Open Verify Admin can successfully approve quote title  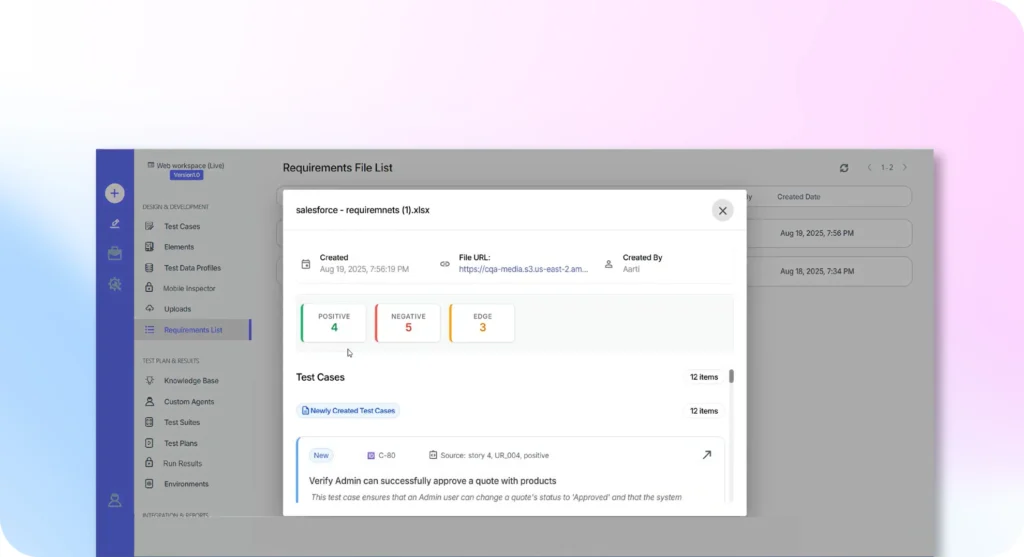tap(432, 481)
